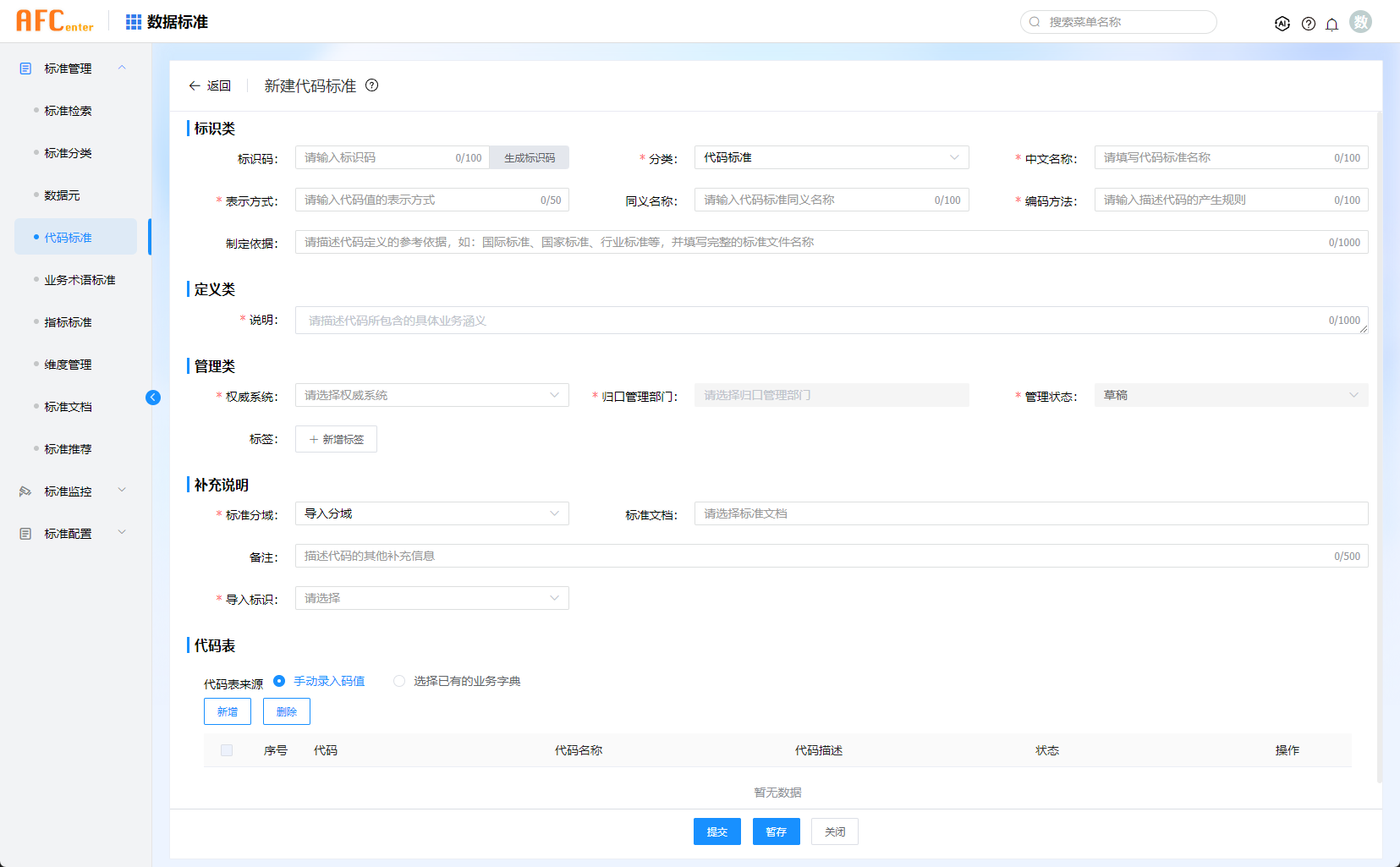The width and height of the screenshot is (1400, 867).
Task: Click the 提交 button
Action: coord(717,831)
